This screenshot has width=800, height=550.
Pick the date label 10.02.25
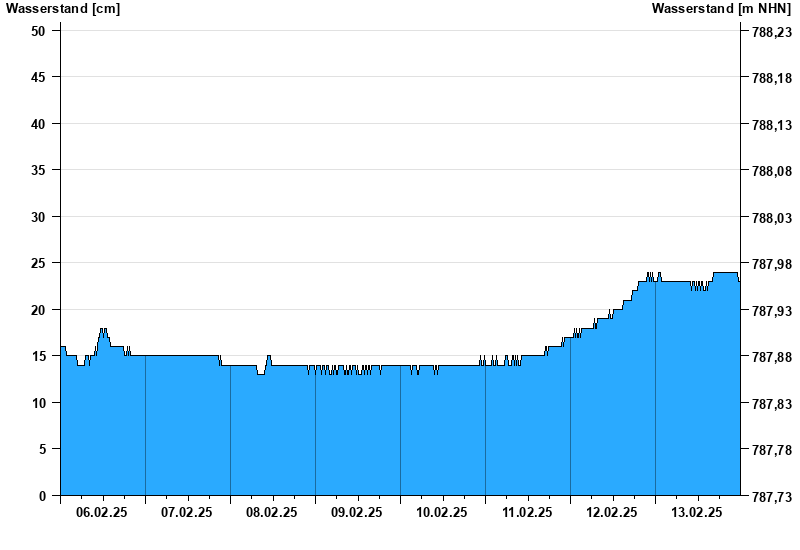[442, 513]
